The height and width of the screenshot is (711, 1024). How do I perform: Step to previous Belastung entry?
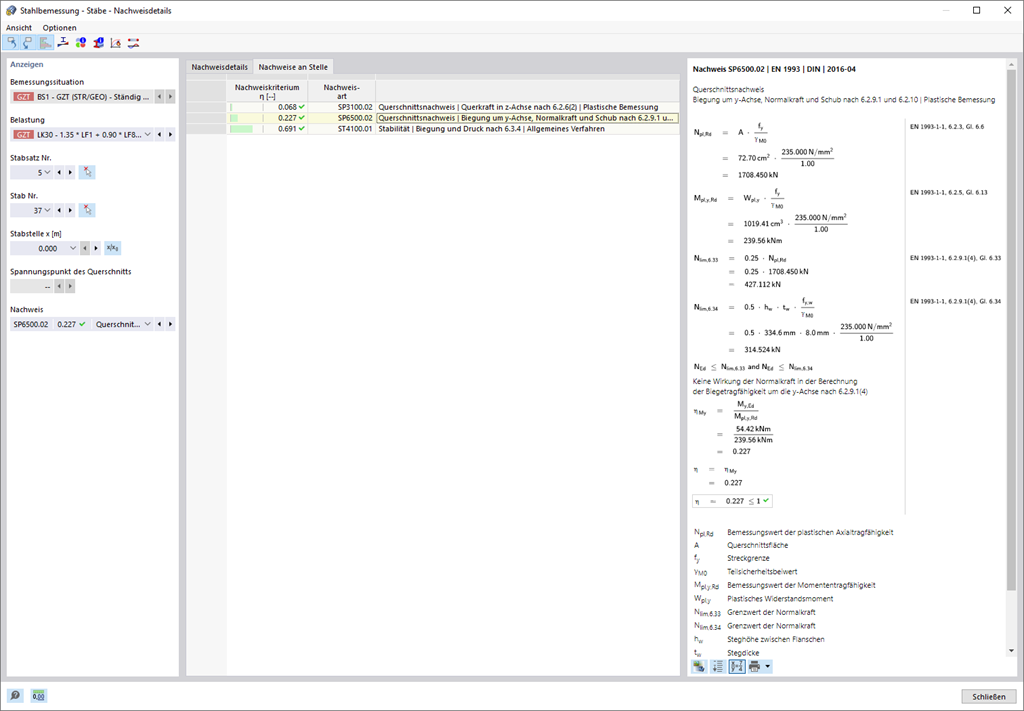tap(159, 134)
